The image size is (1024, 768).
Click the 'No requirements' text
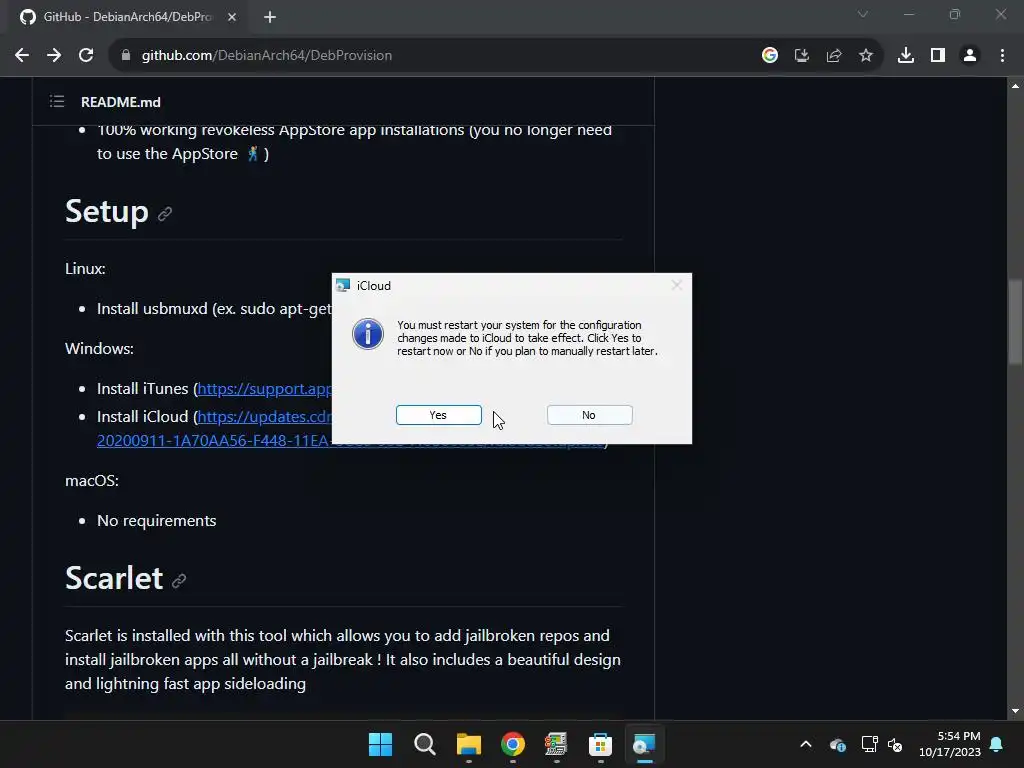tap(157, 520)
